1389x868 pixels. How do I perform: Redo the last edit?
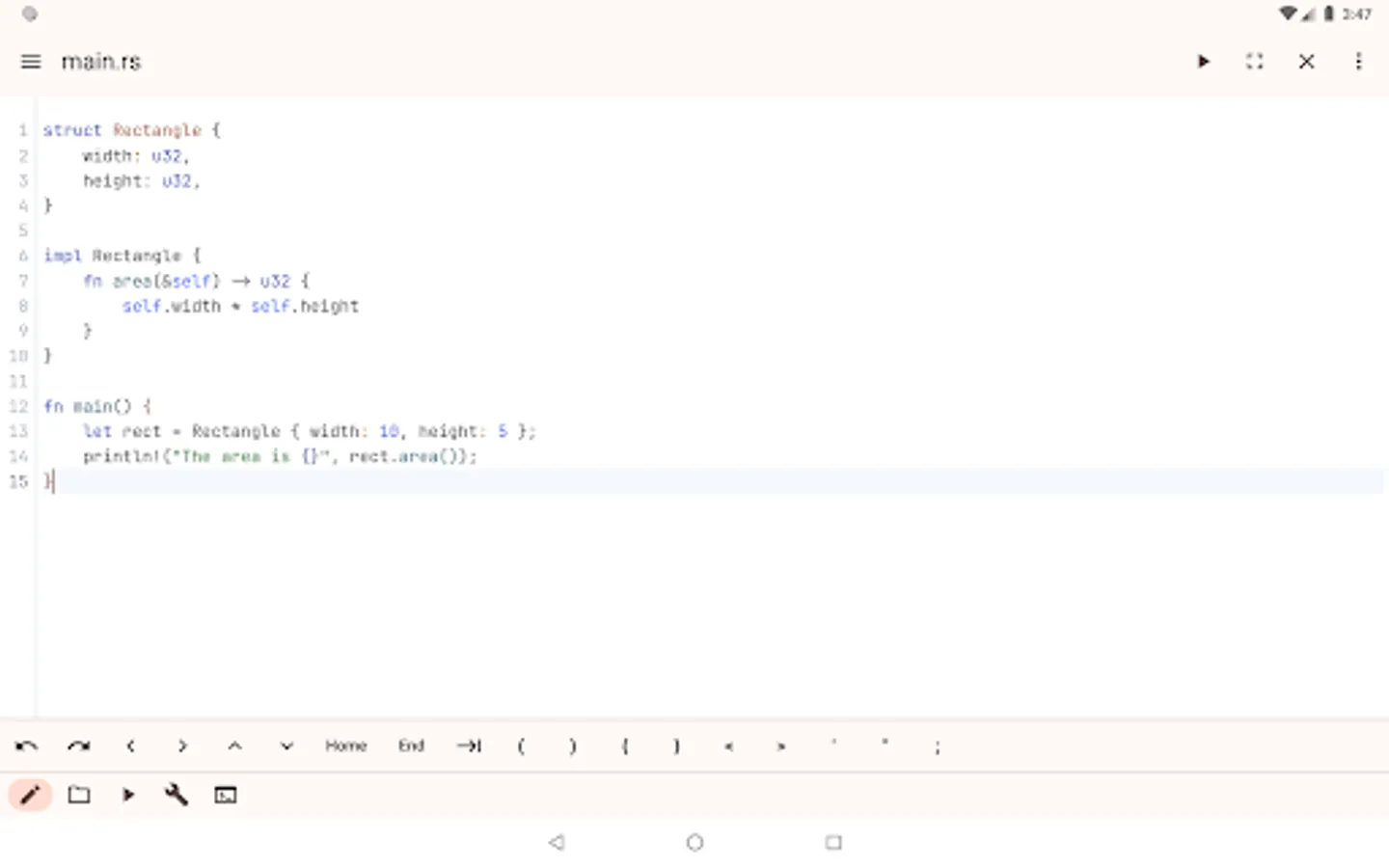(x=78, y=746)
